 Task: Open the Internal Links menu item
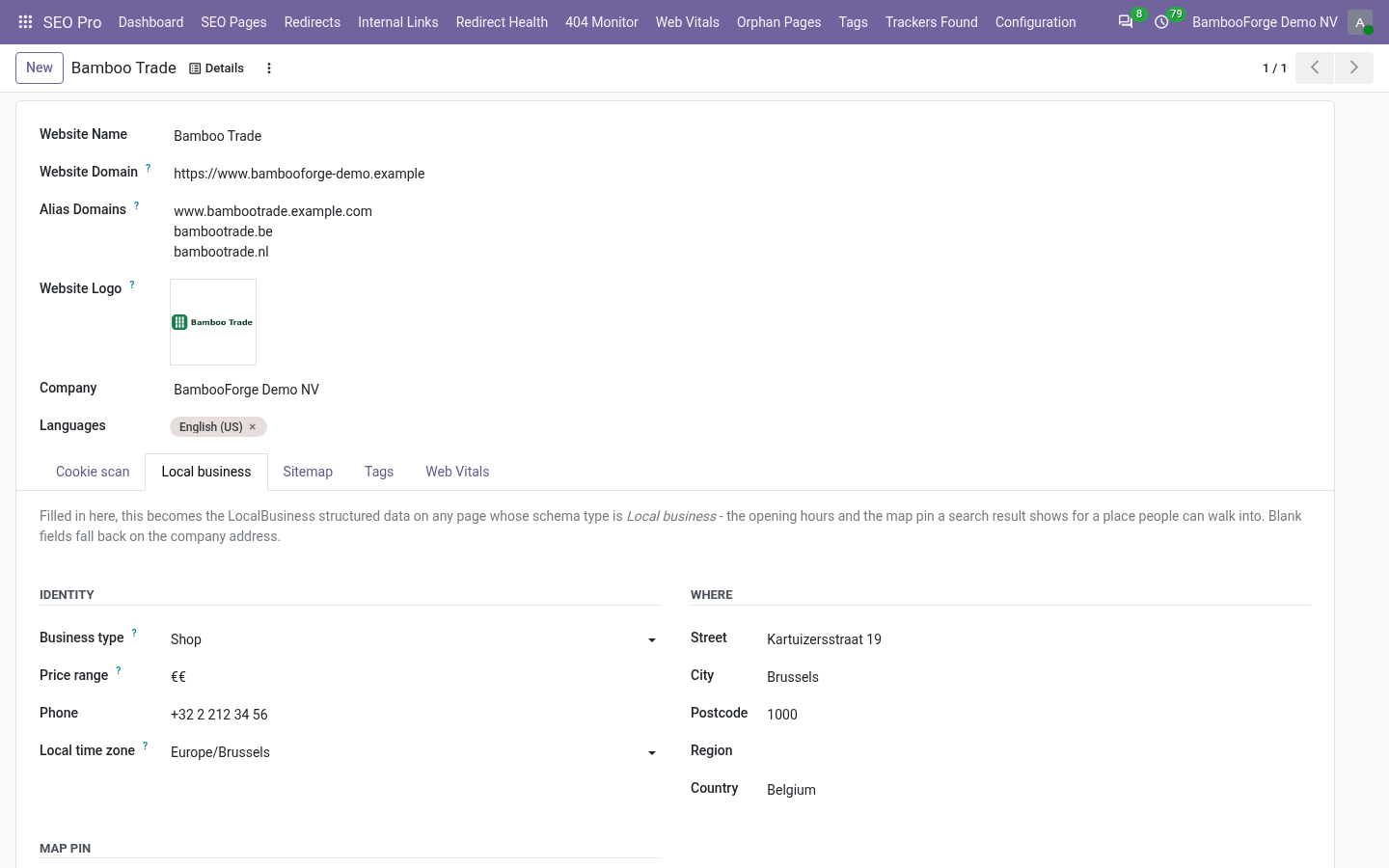(398, 22)
